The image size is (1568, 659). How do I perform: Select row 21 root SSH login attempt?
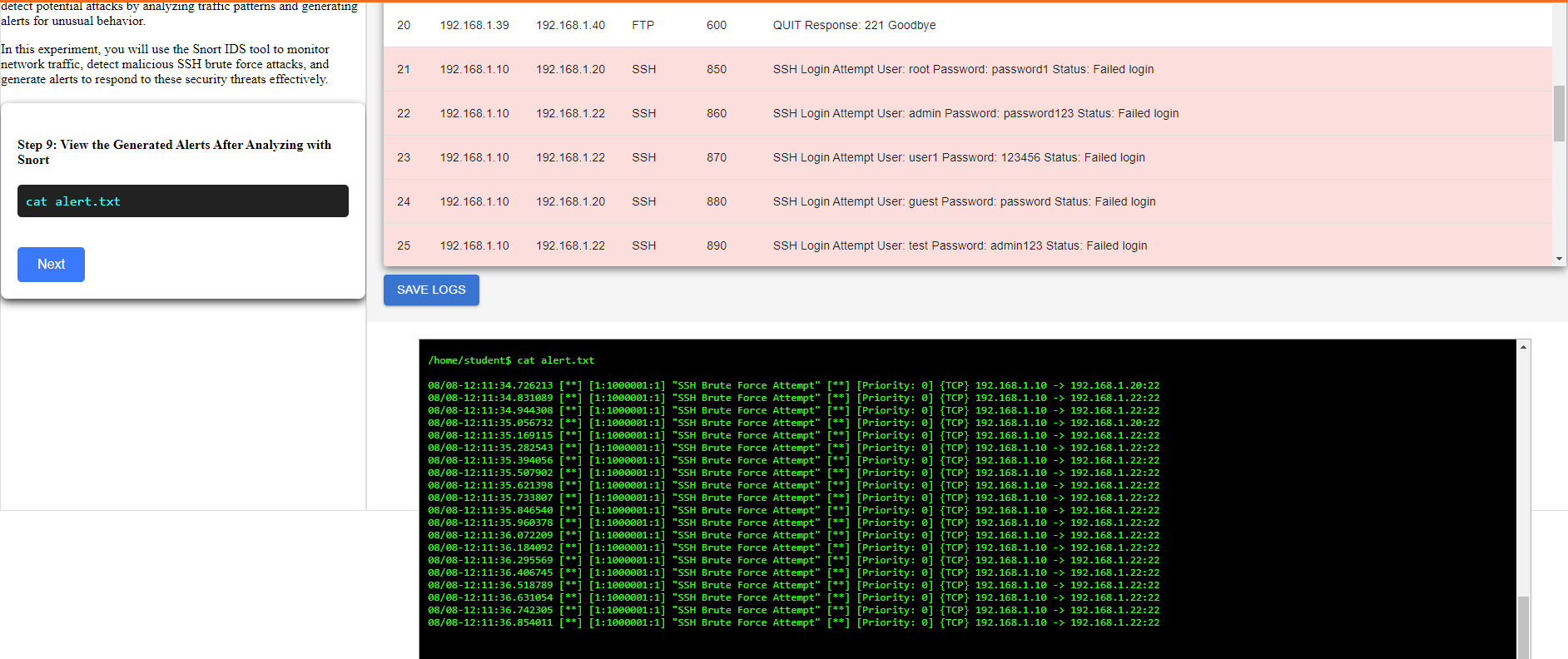(963, 69)
